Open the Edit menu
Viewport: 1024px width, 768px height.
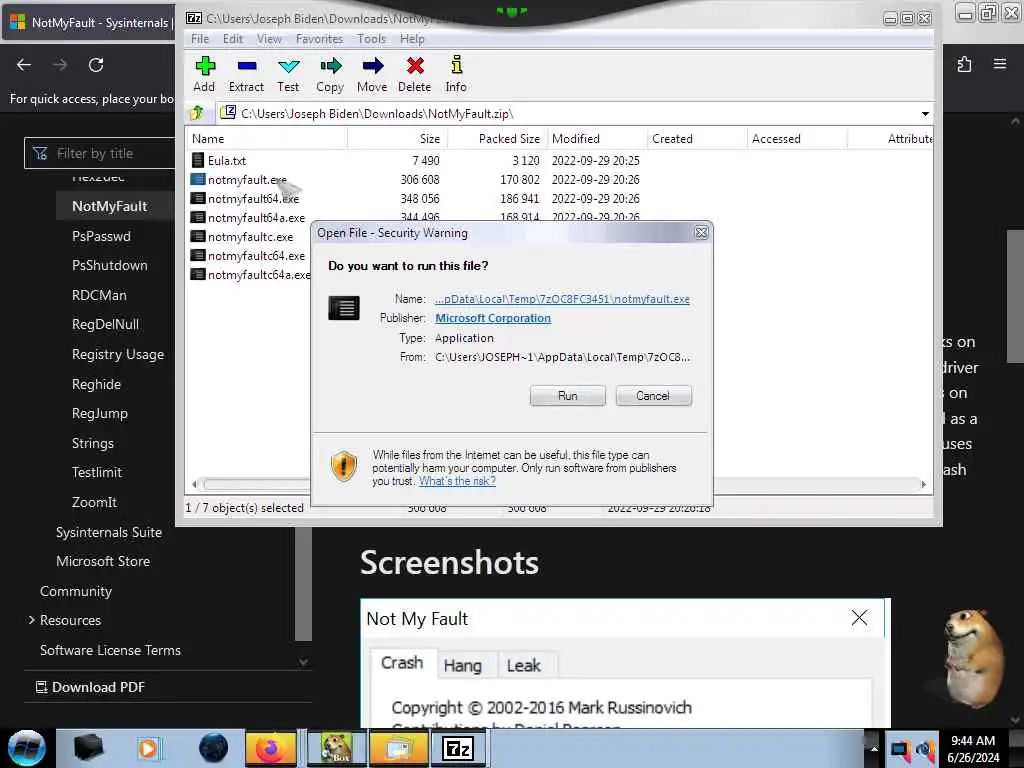coord(232,39)
